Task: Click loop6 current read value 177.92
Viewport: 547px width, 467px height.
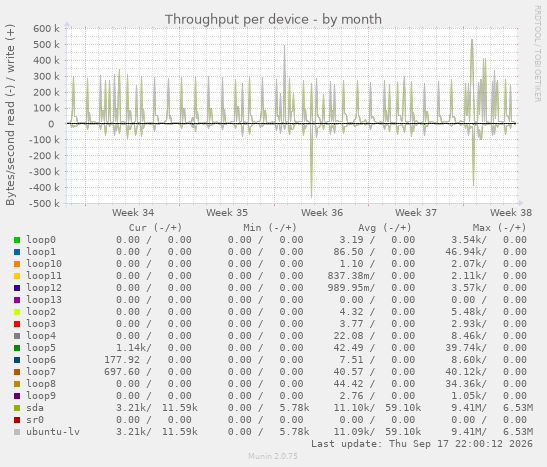Action: 122,360
